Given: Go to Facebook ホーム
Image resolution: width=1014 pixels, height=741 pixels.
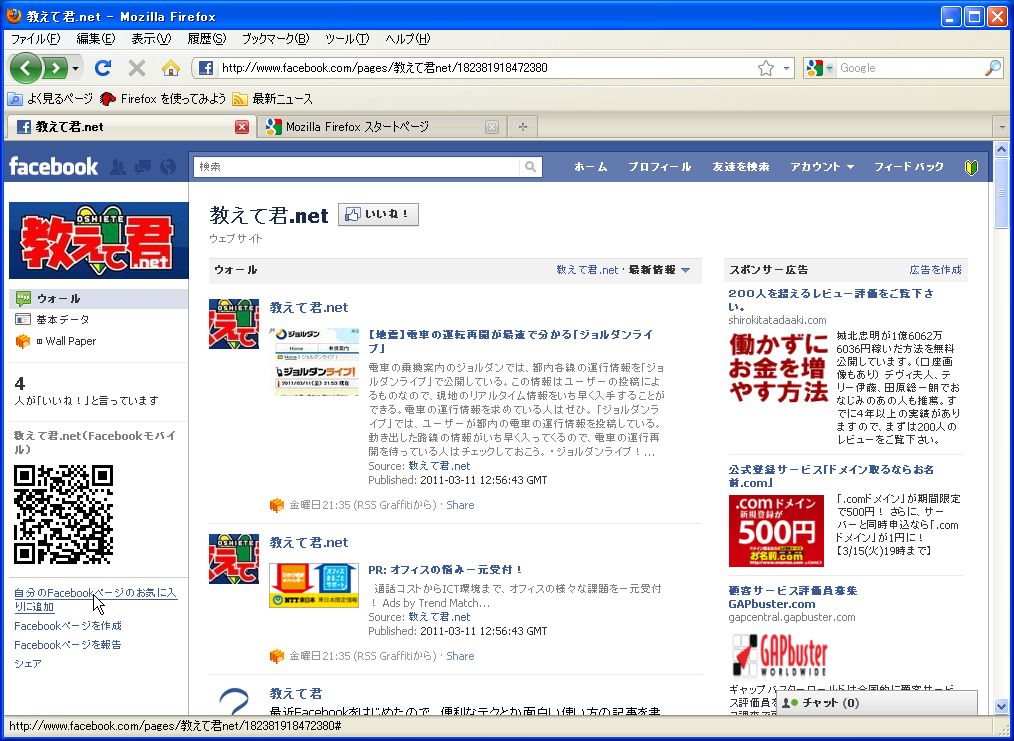Looking at the screenshot, I should pyautogui.click(x=590, y=167).
